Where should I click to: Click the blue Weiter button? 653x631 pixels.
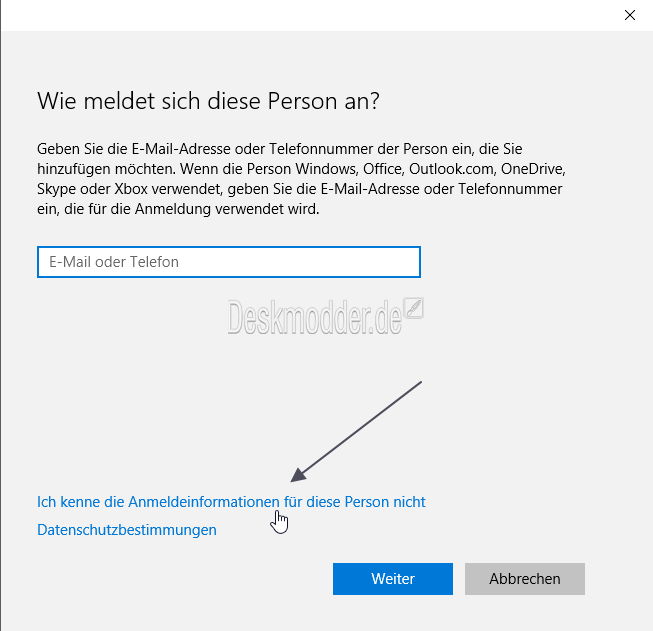(x=393, y=579)
